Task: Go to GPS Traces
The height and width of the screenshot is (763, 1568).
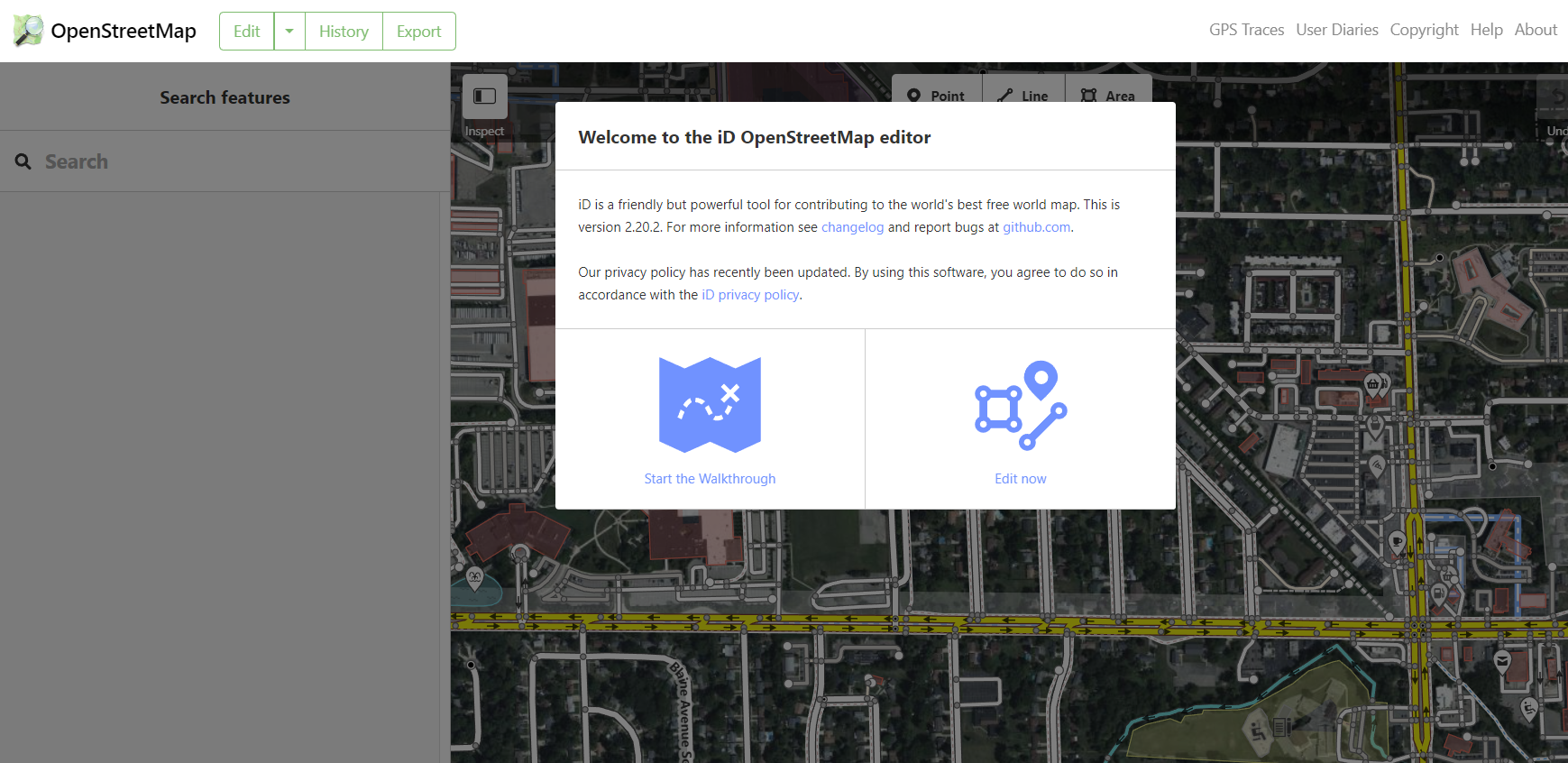Action: coord(1246,30)
